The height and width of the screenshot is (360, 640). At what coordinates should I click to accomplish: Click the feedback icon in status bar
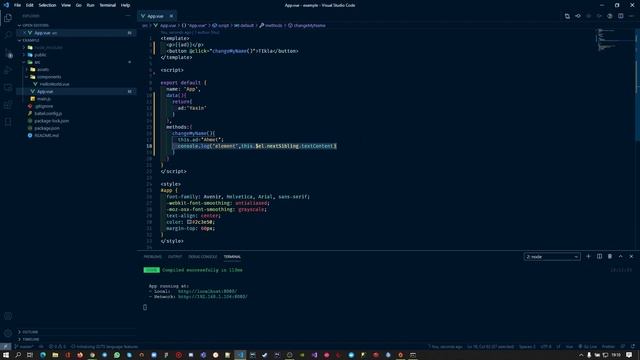(x=623, y=347)
